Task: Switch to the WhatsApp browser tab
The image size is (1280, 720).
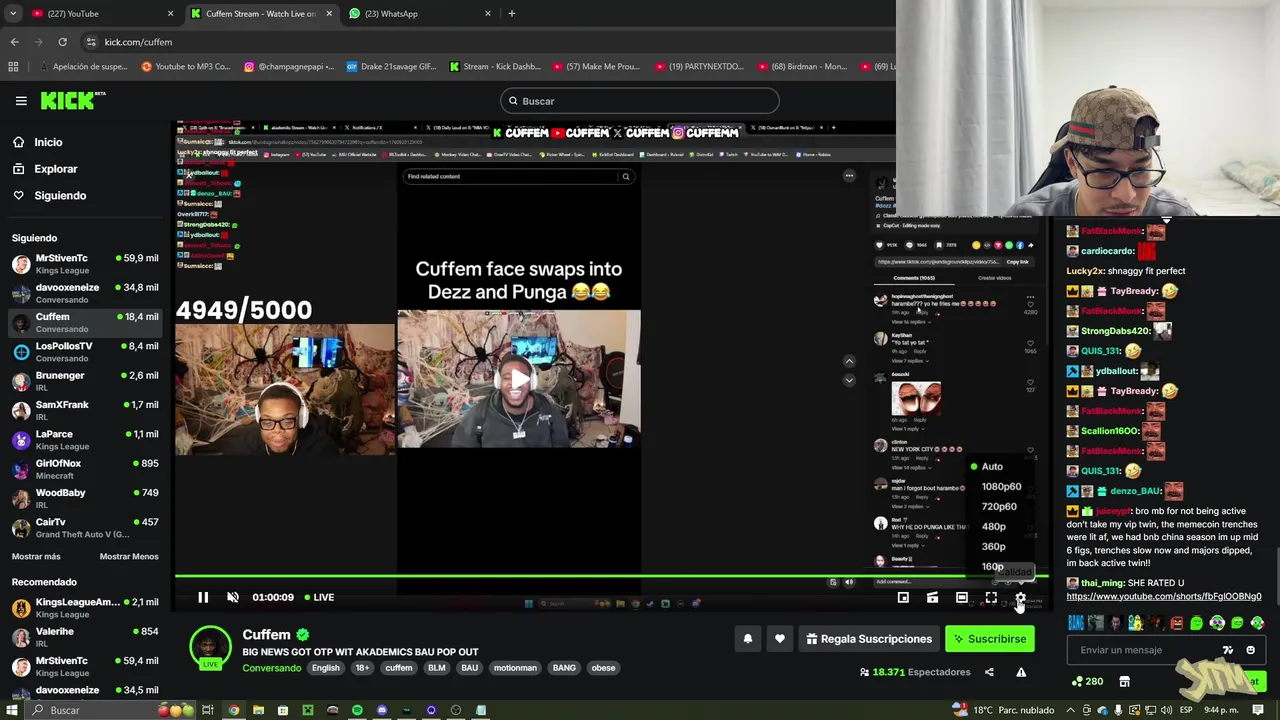Action: [420, 14]
